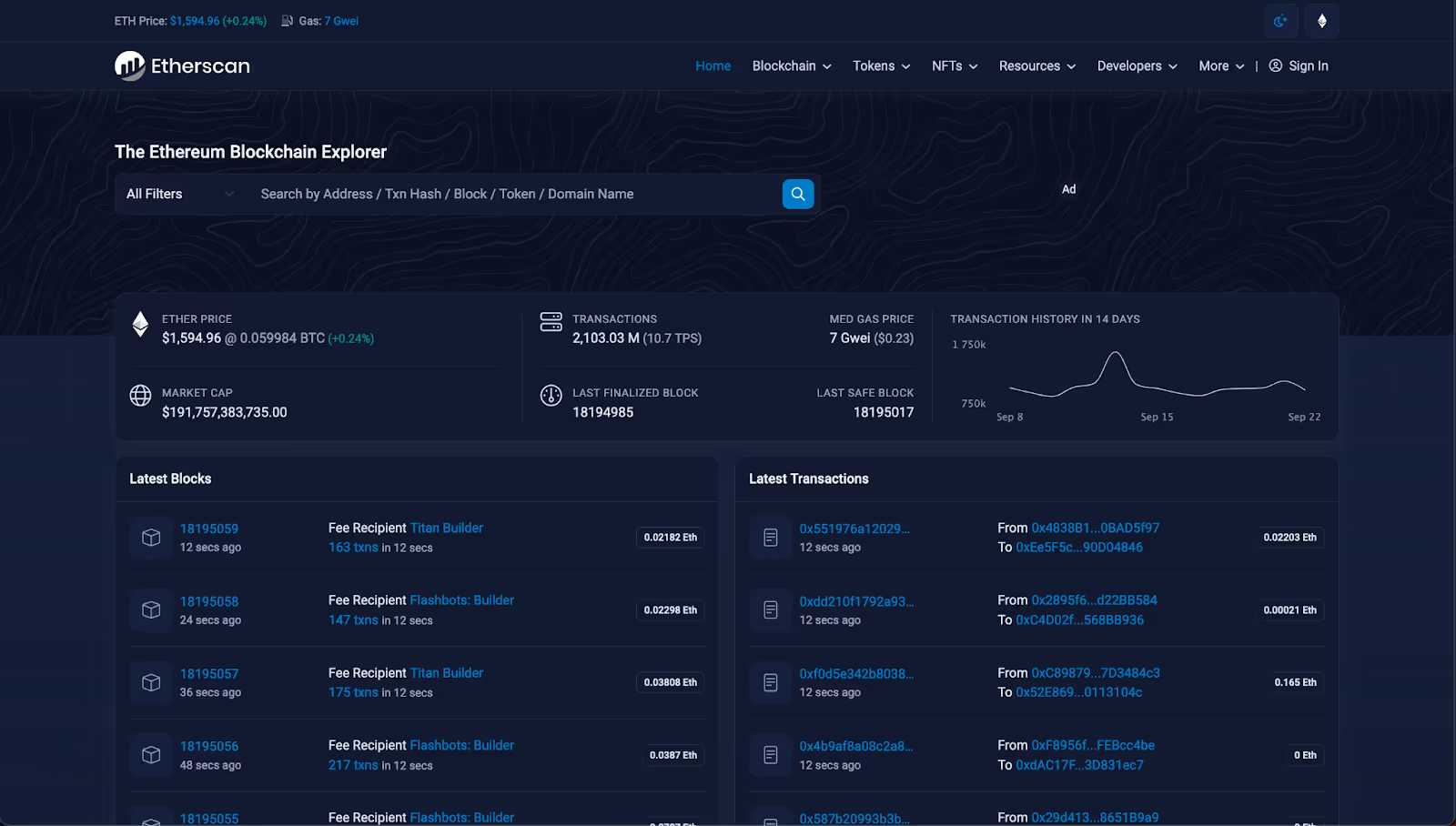Viewport: 1456px width, 826px height.
Task: Open the Ethereum network selector icon
Action: 1320,20
